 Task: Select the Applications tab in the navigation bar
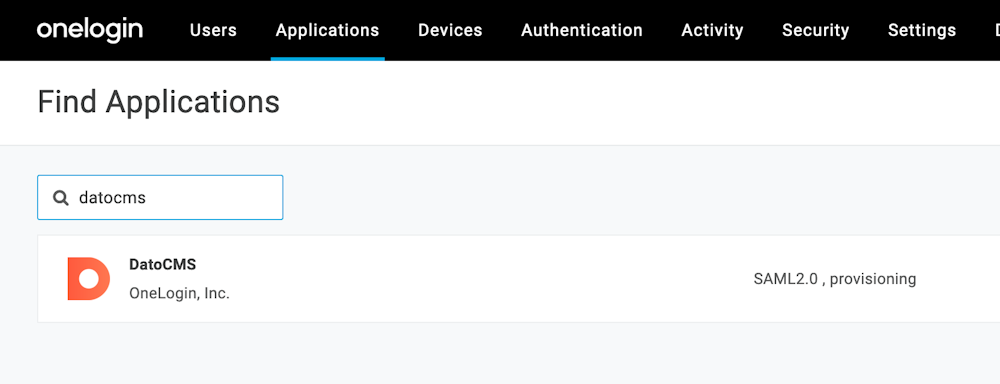(x=327, y=30)
